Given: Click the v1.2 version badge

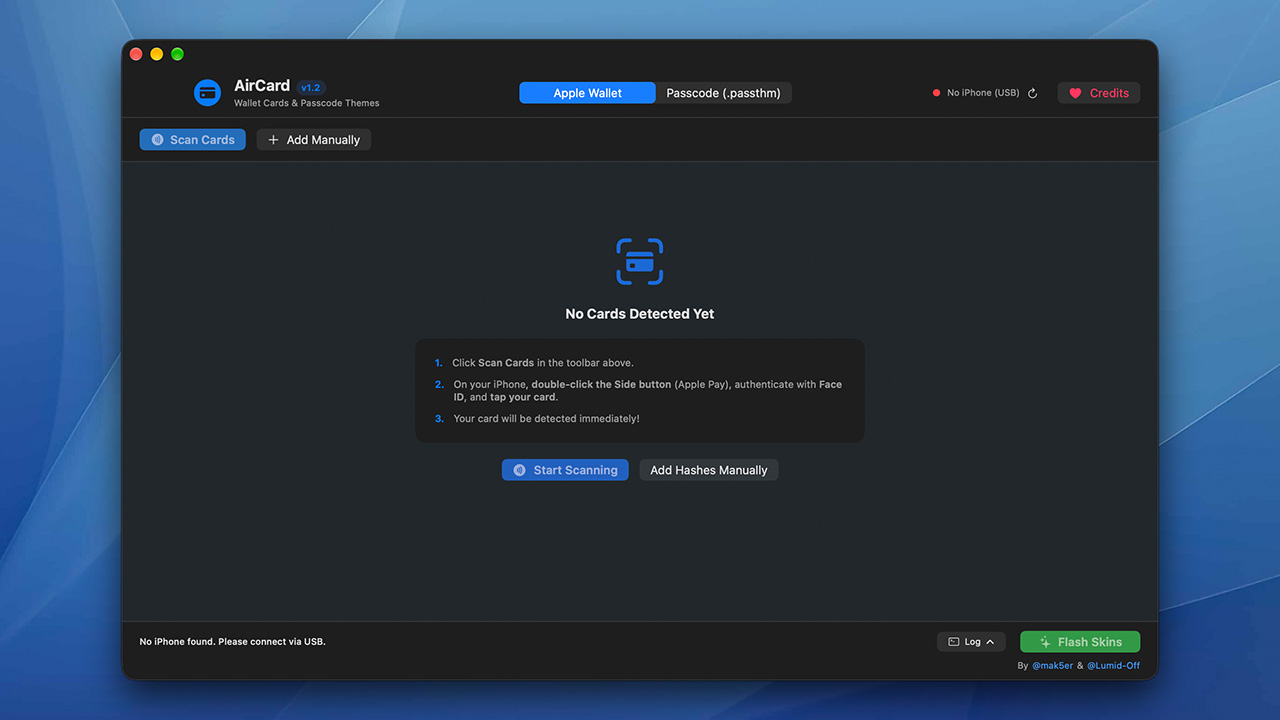Looking at the screenshot, I should click(311, 87).
